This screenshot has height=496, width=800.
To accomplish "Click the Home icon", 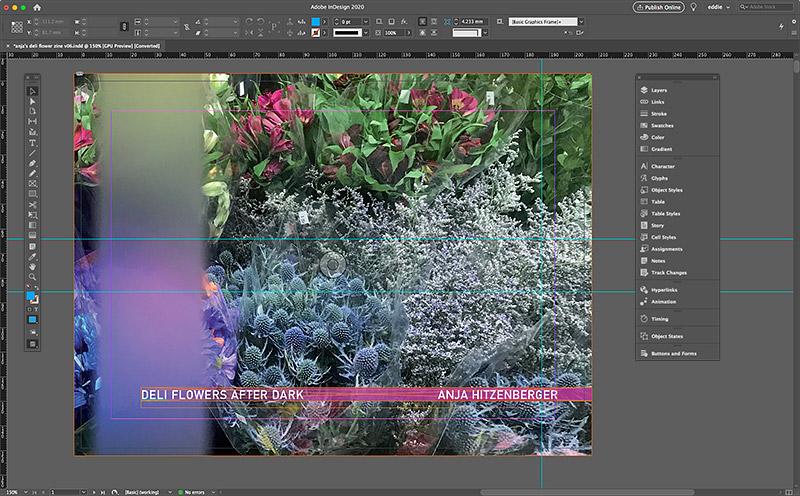I will (x=37, y=8).
